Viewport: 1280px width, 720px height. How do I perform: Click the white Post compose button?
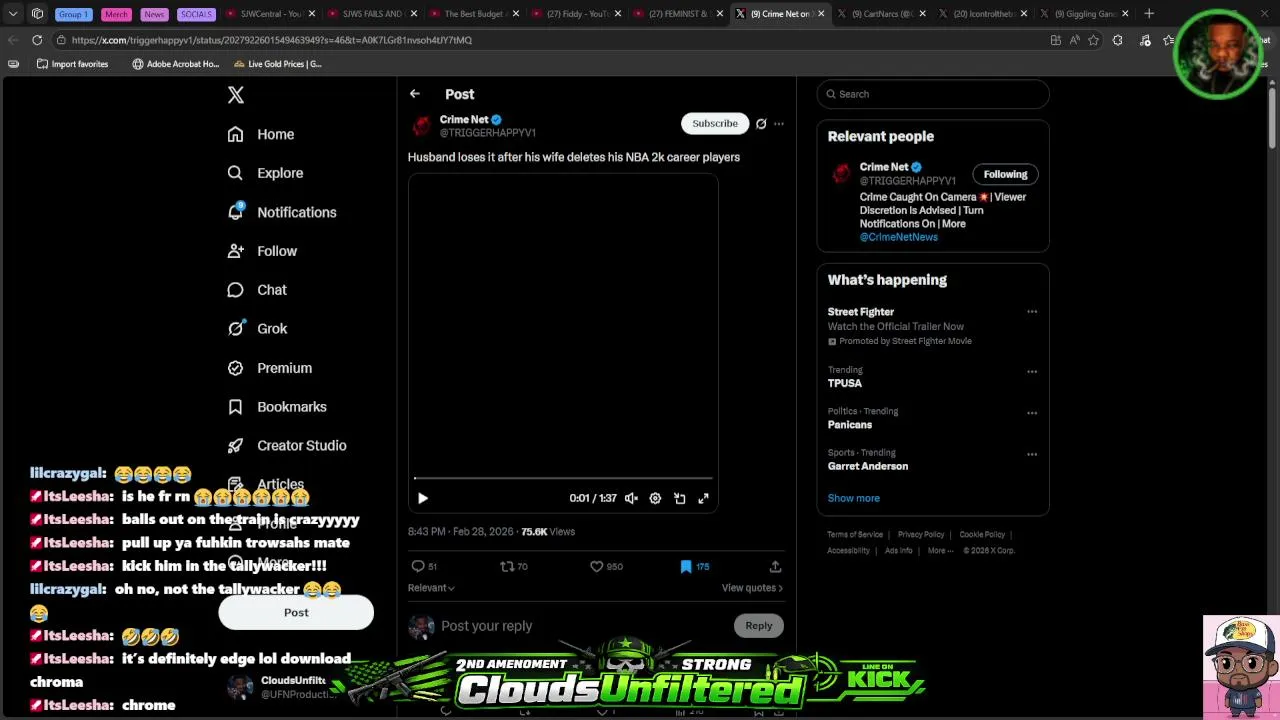[296, 612]
